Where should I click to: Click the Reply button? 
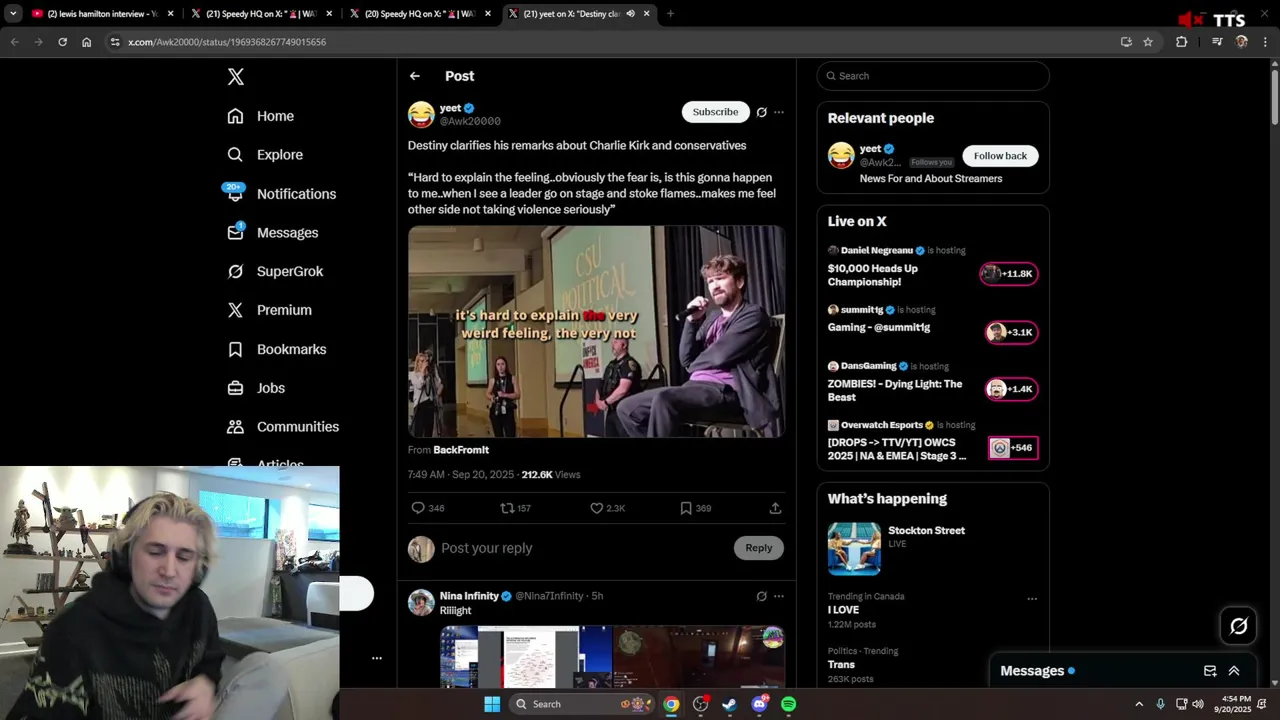759,548
